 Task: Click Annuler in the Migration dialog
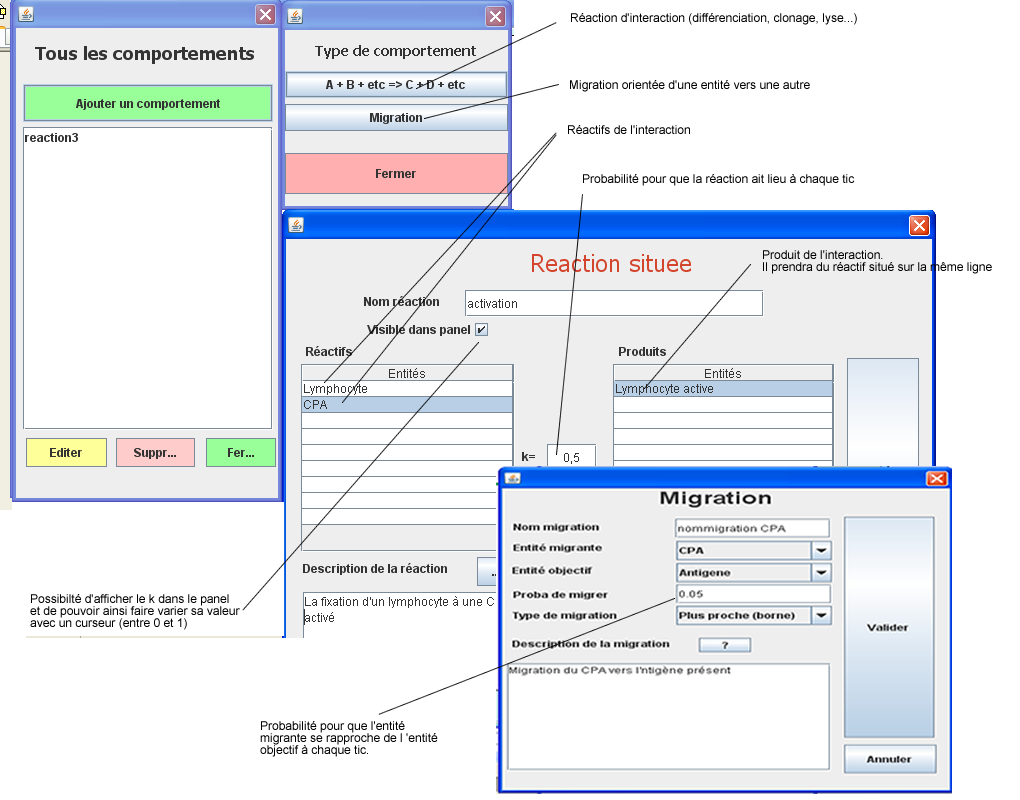tap(889, 759)
